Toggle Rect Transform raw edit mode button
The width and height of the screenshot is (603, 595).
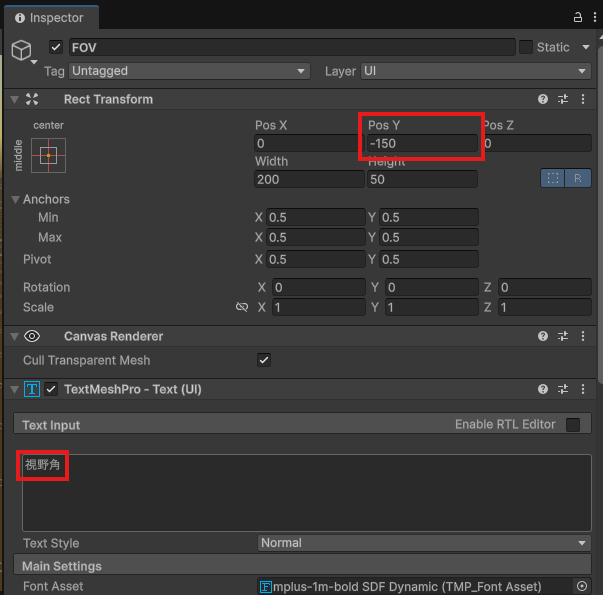pos(577,178)
